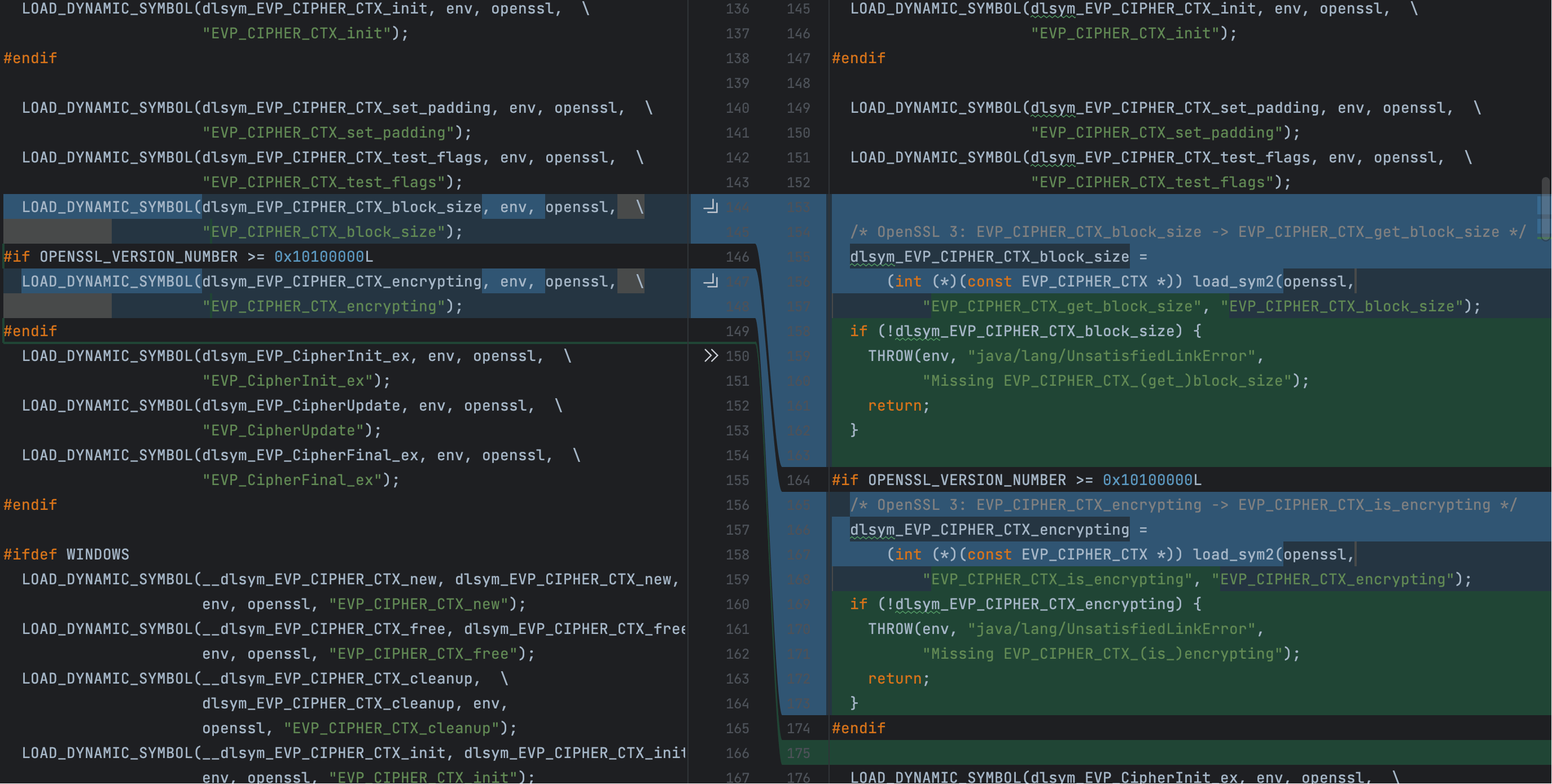
Task: Click the #ifdef WINDOWS line
Action: coord(66,554)
